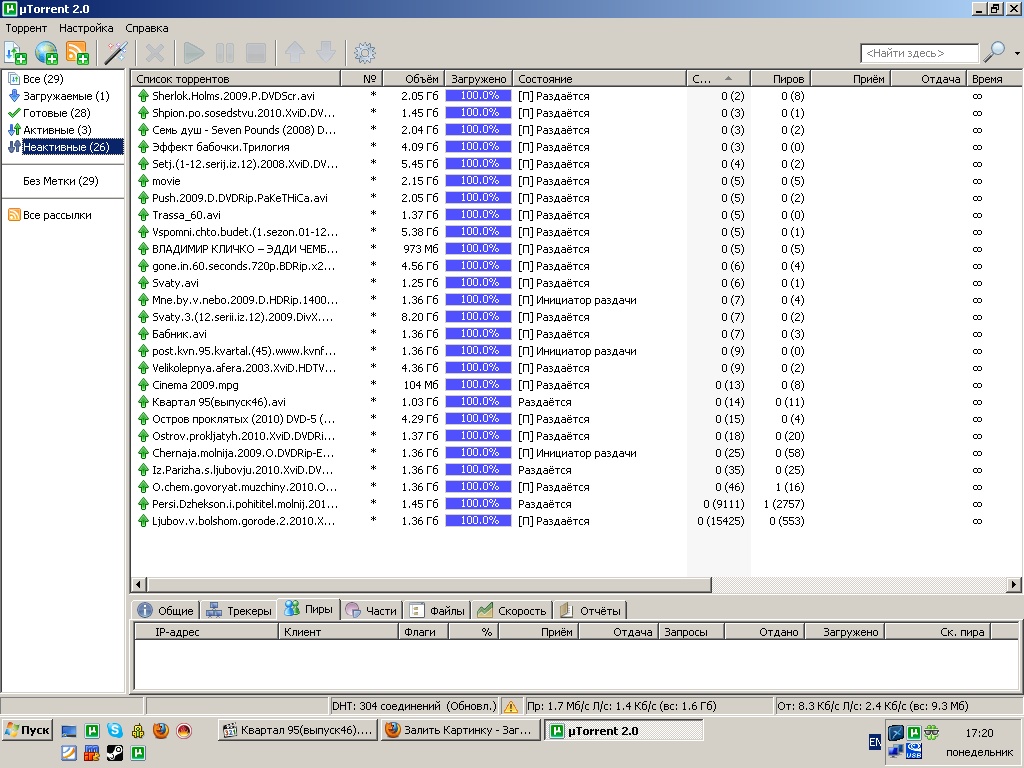This screenshot has width=1024, height=768.
Task: Click progress bar of 'Svaty.avi' row
Action: 479,283
